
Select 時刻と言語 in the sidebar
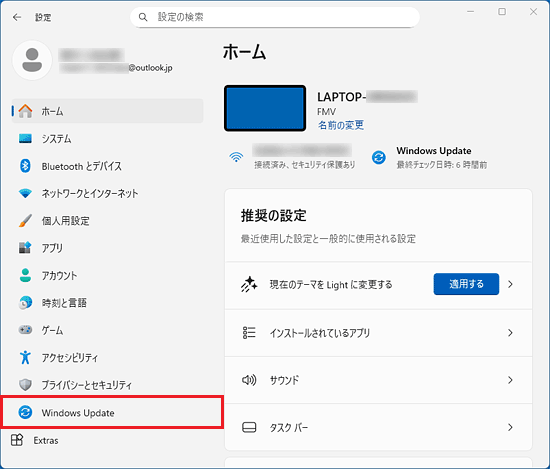pos(64,303)
